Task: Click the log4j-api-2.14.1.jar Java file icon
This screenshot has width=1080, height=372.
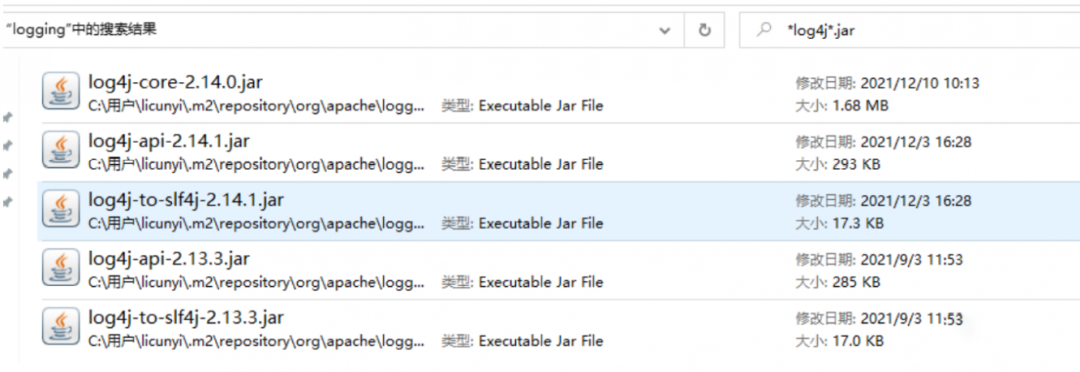Action: (61, 150)
